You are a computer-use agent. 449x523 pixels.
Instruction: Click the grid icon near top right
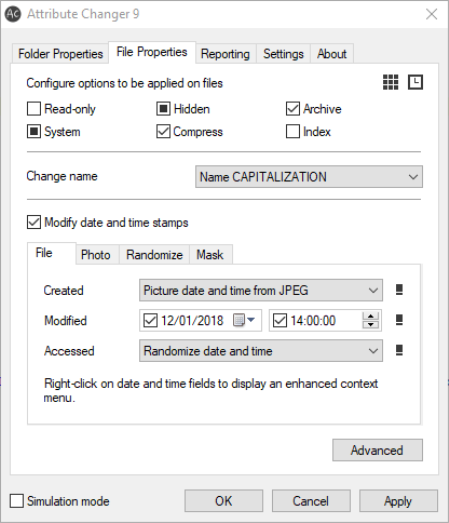(390, 82)
